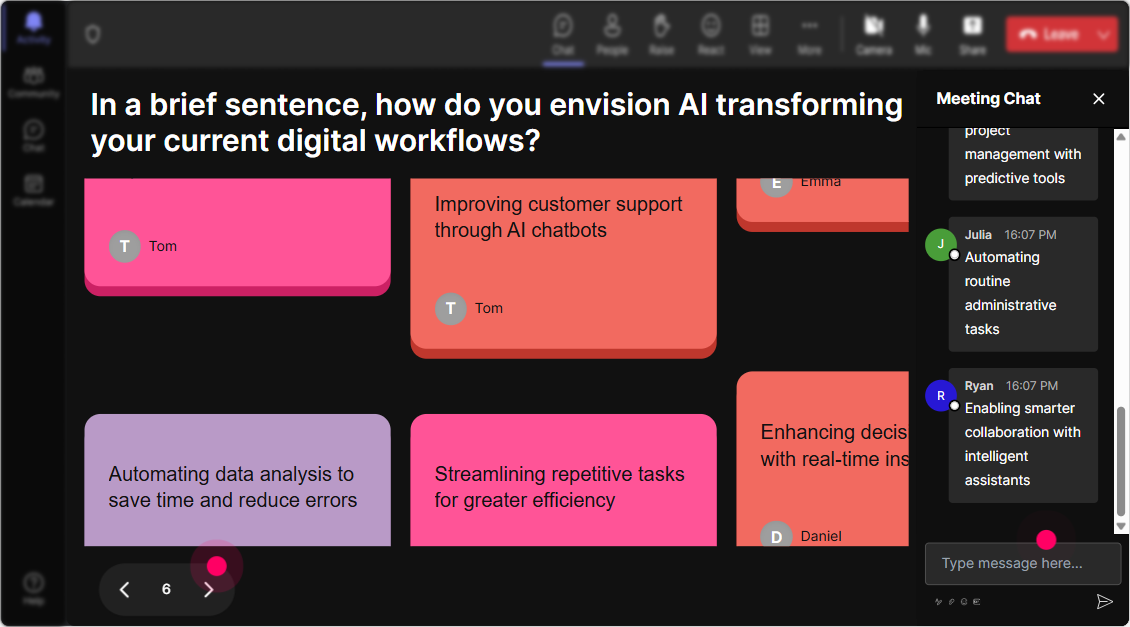Click Tom's avatar on the customer support card
The image size is (1130, 627).
450,308
